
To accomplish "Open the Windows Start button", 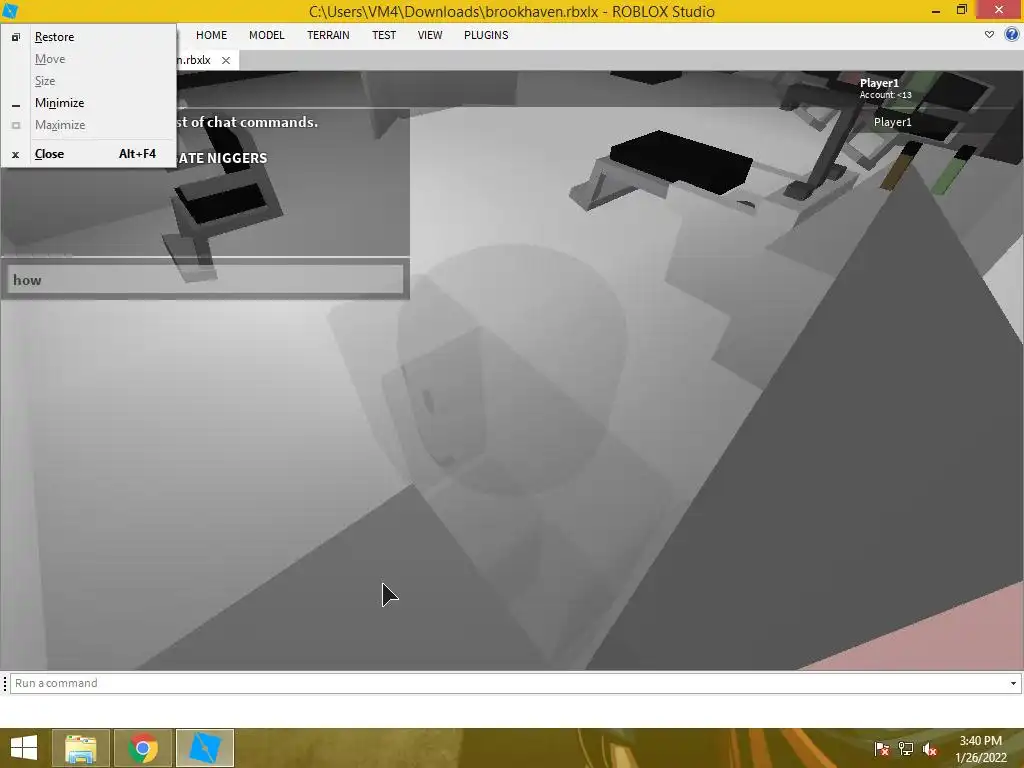I will coord(24,748).
